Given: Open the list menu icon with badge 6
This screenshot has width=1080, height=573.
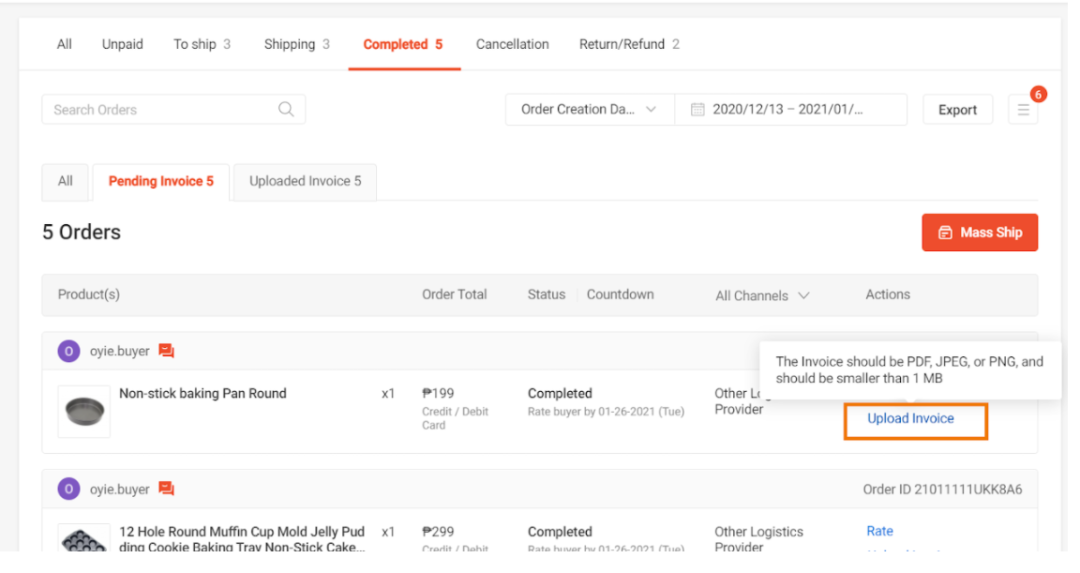Looking at the screenshot, I should click(1023, 110).
